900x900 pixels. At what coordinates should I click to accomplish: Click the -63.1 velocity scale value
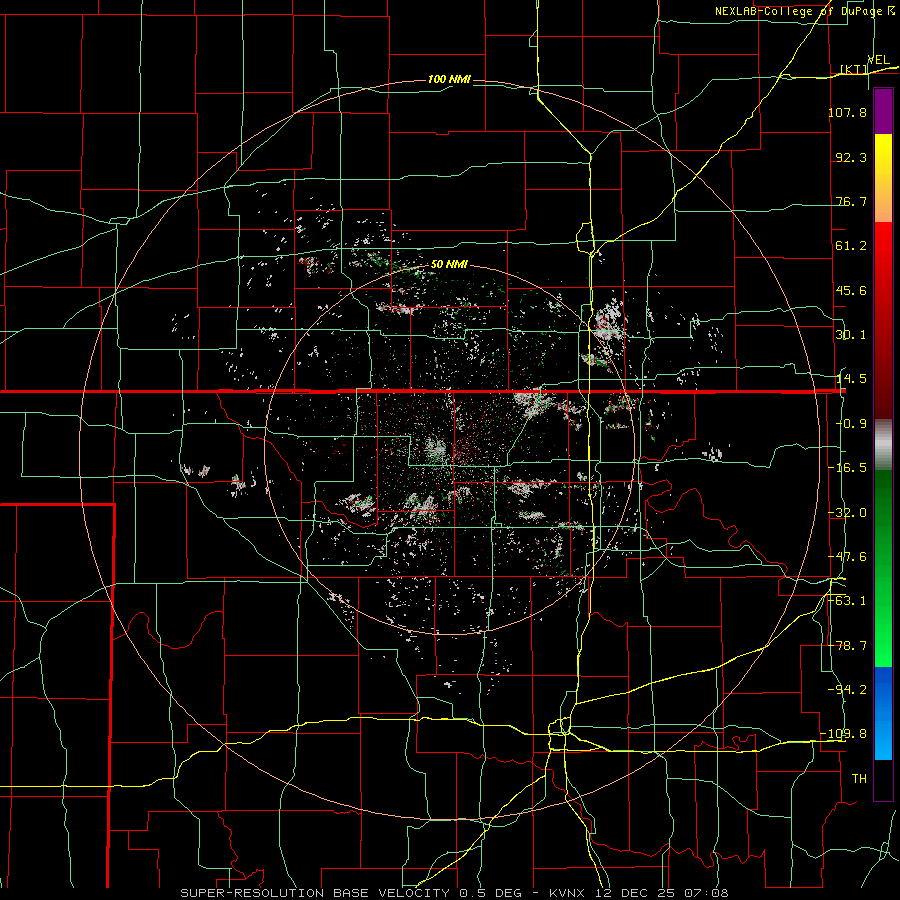tap(848, 600)
